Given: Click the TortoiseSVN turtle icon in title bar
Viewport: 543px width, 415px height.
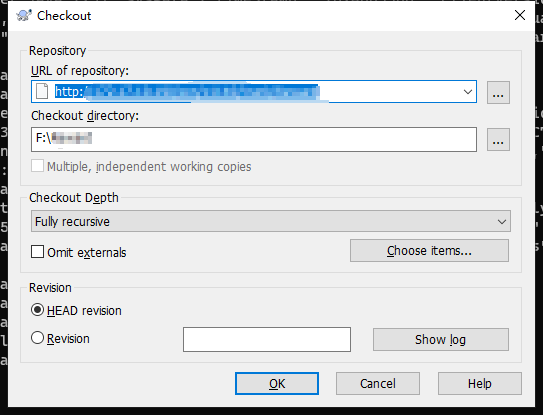Looking at the screenshot, I should coord(24,16).
